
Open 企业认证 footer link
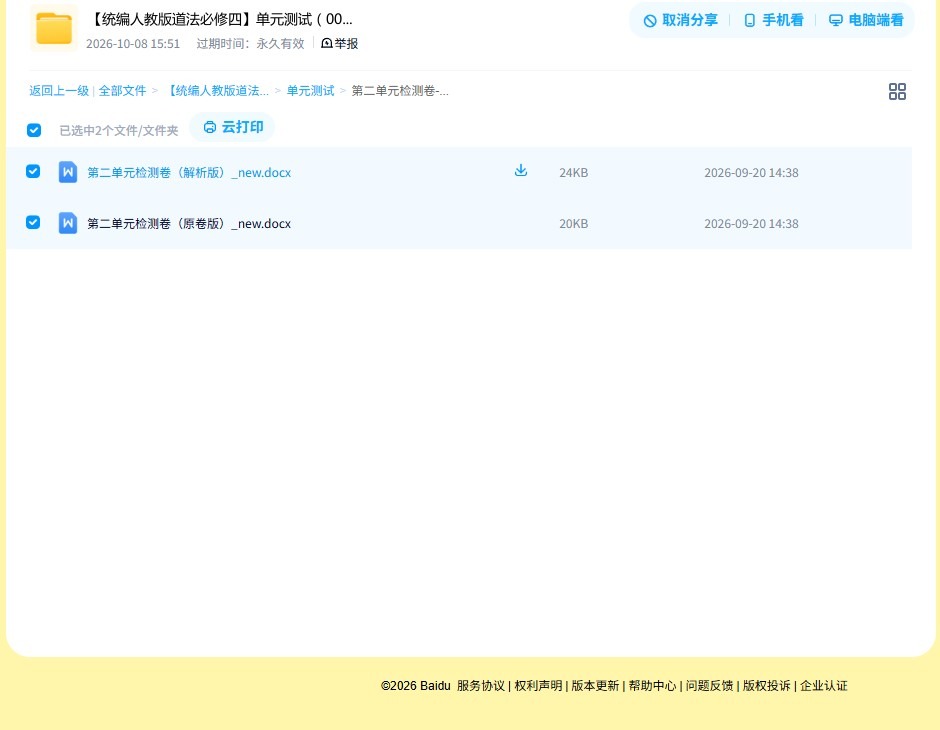pos(824,686)
